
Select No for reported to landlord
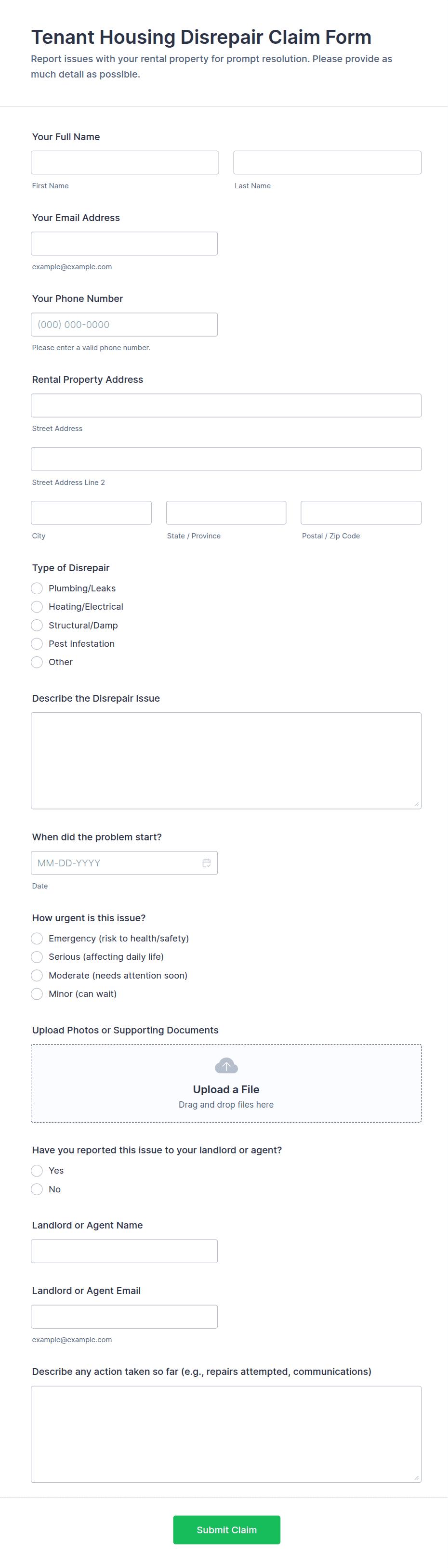pos(37,1189)
